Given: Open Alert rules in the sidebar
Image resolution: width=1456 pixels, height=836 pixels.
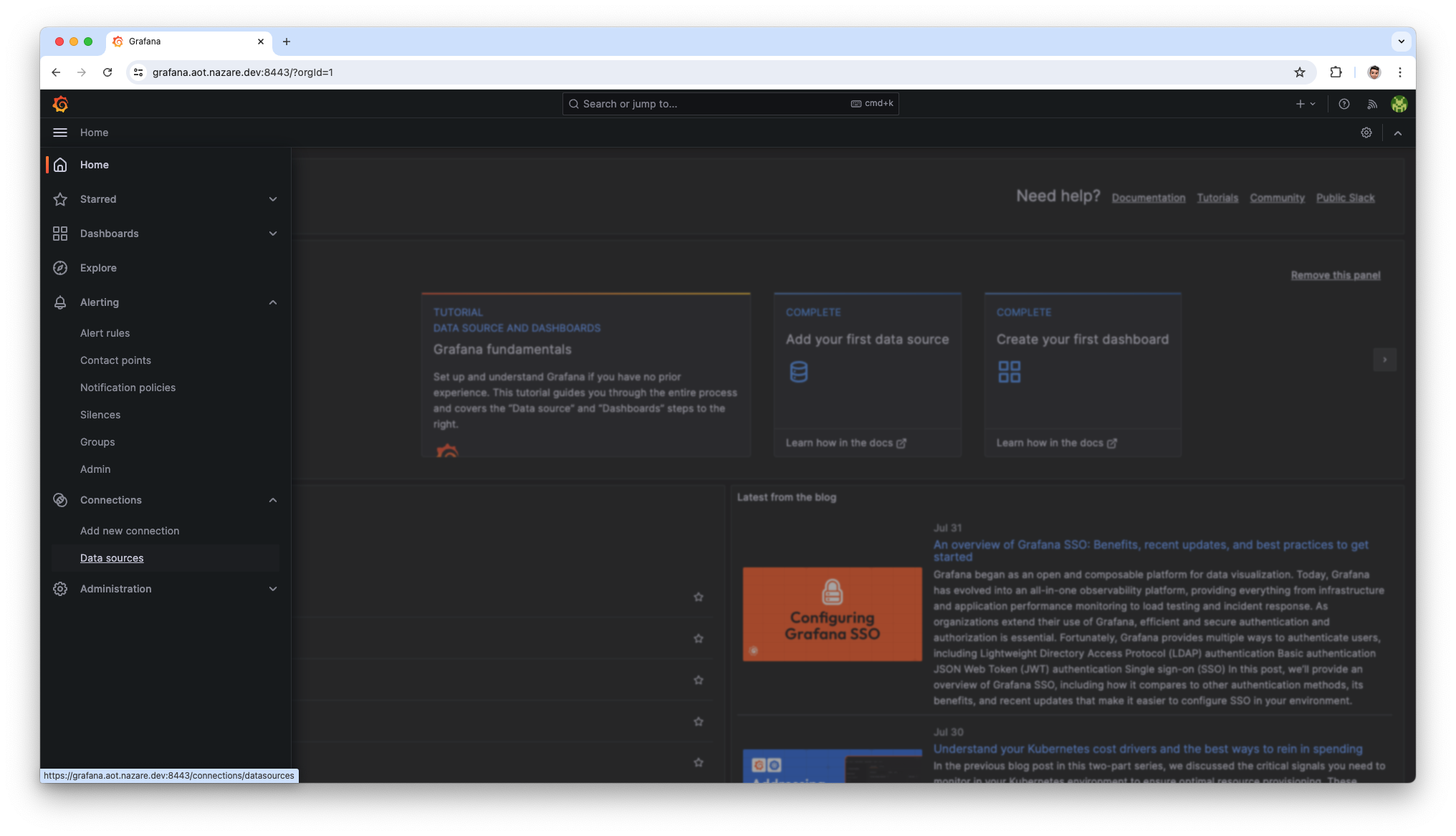Looking at the screenshot, I should pos(105,333).
